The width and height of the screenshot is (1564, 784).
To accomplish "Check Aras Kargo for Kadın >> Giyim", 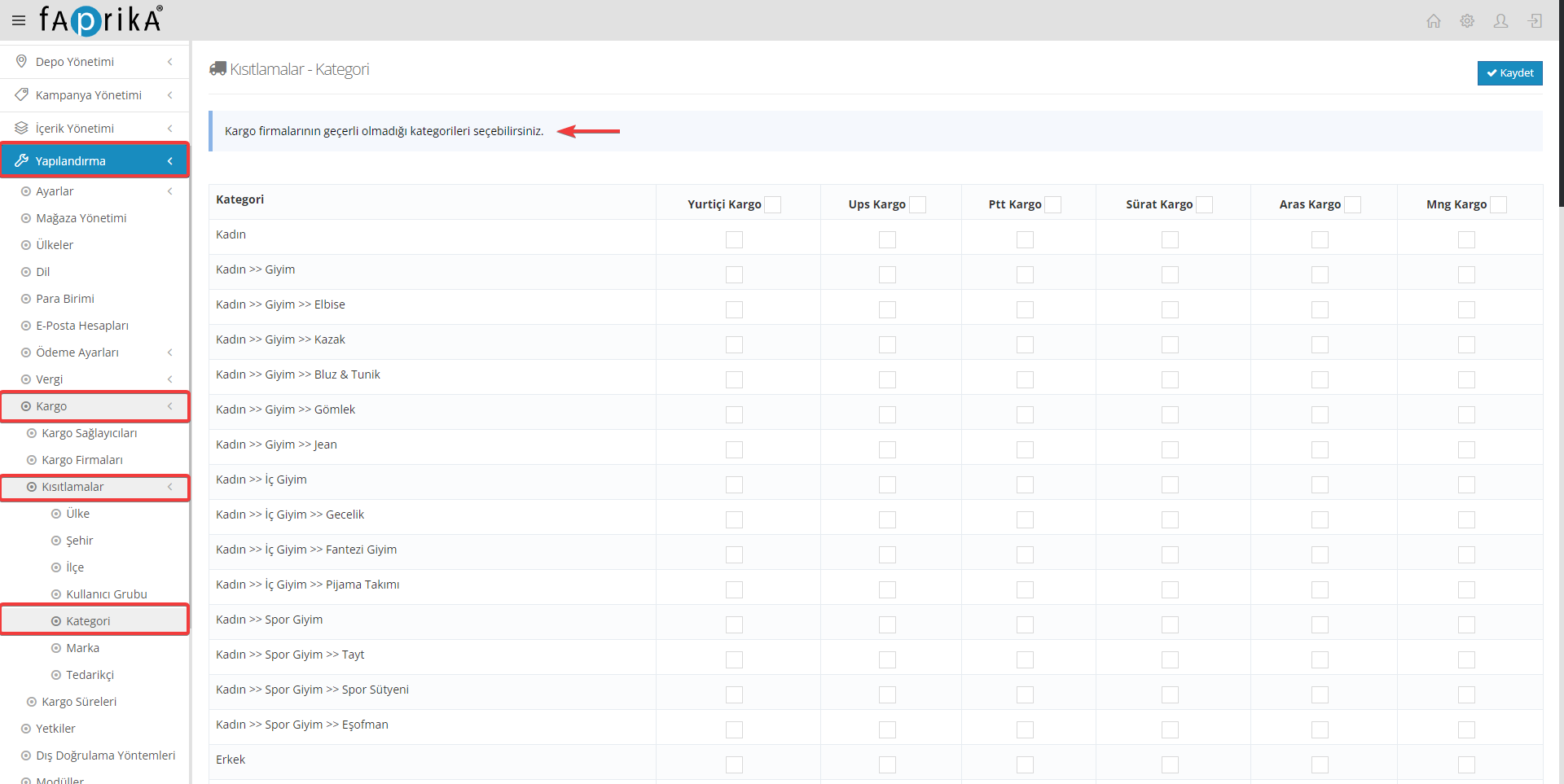I will [x=1320, y=274].
